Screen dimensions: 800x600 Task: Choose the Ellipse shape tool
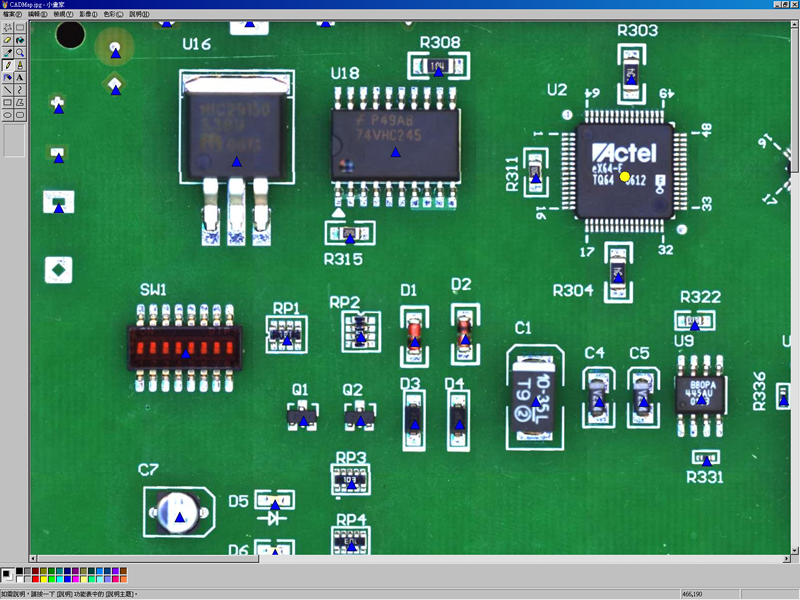pos(8,115)
